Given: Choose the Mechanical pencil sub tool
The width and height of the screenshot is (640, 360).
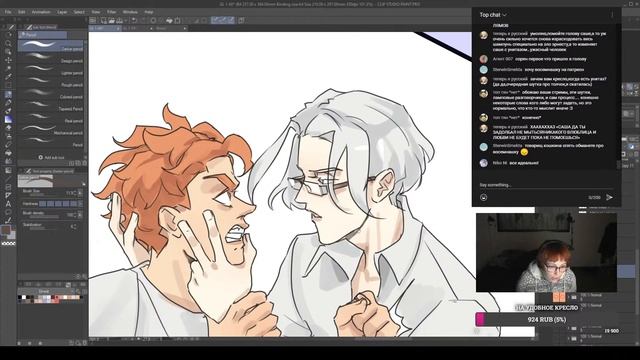Looking at the screenshot, I should pos(51,129).
